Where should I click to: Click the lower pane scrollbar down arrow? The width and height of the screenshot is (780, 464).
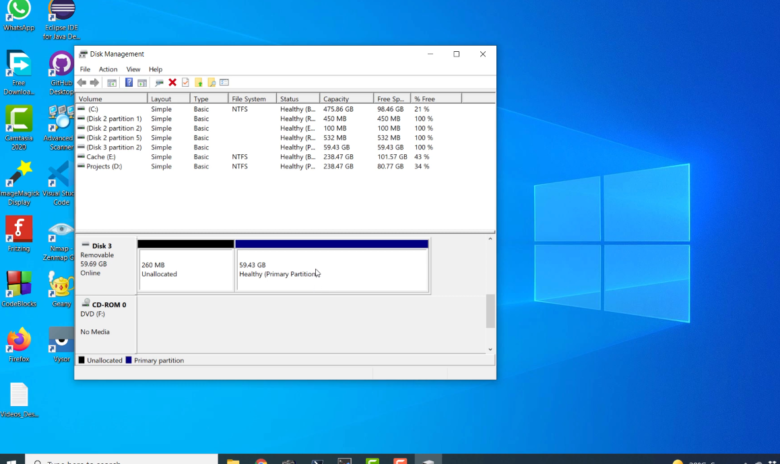click(x=490, y=349)
